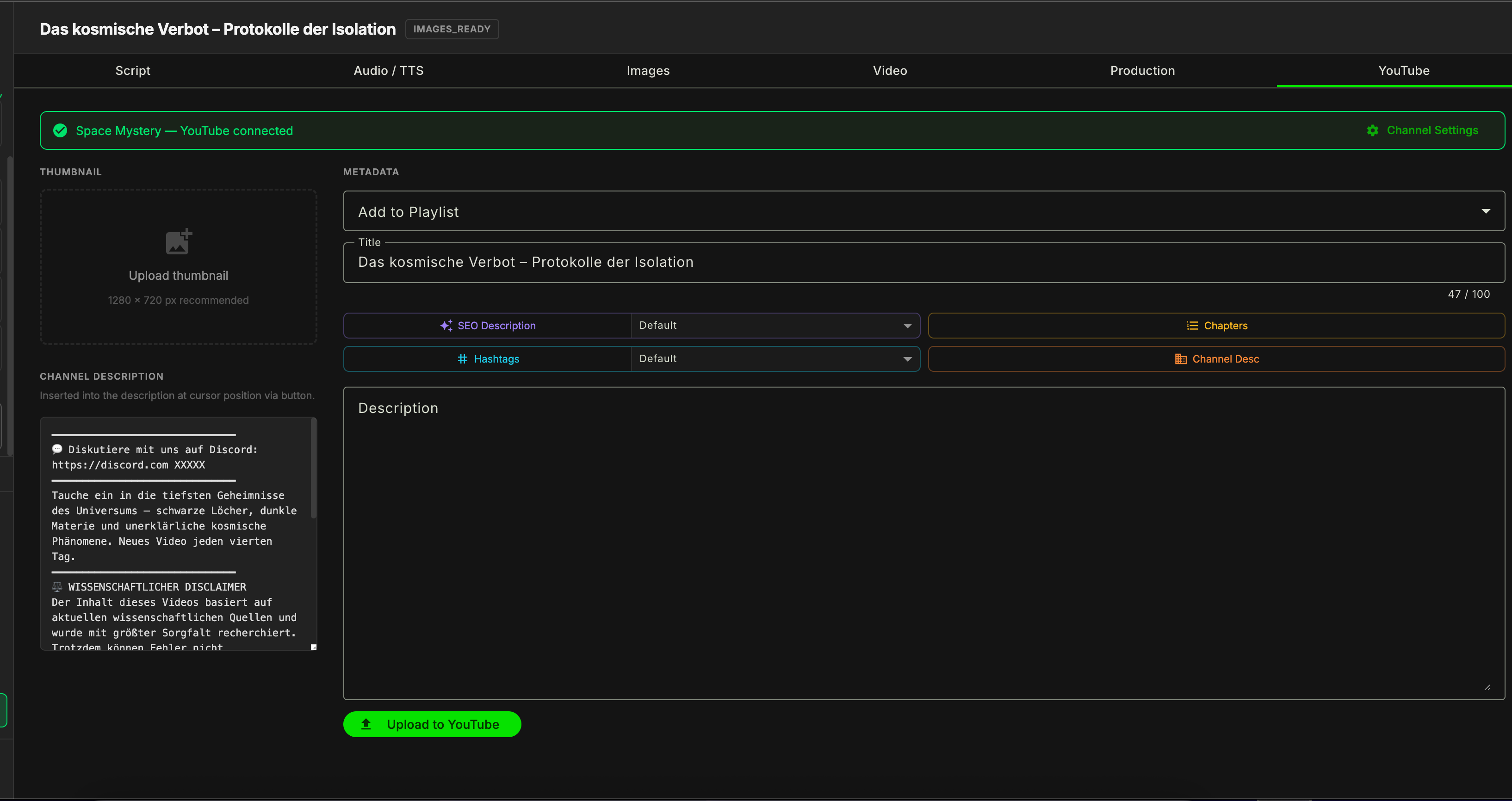Click the upload thumbnail image icon

[179, 241]
